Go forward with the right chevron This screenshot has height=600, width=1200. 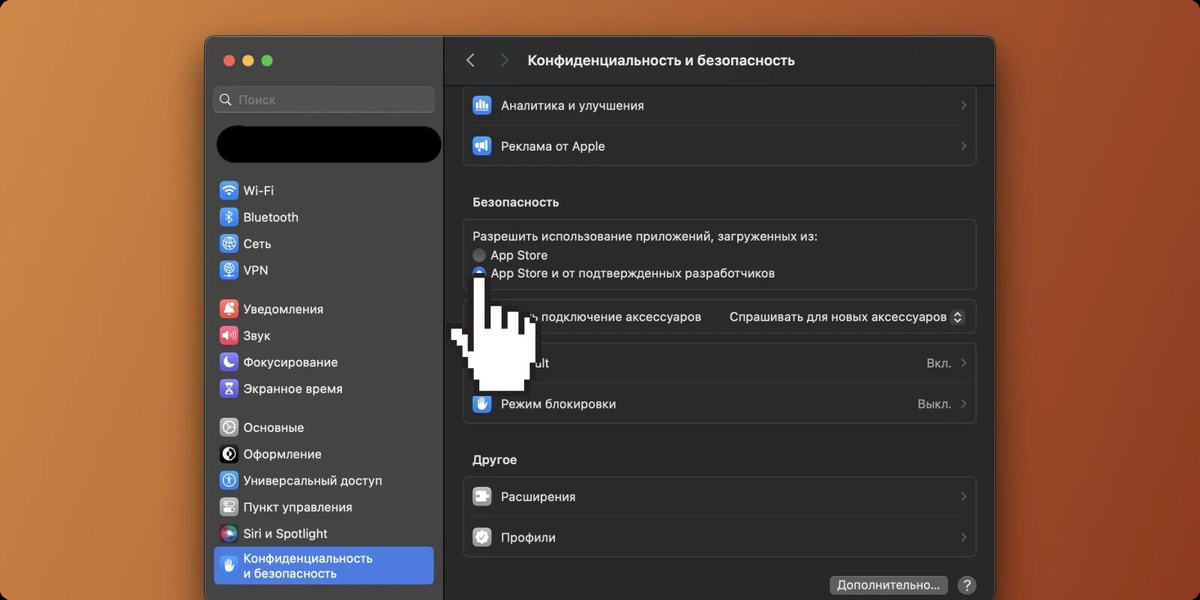click(x=504, y=60)
